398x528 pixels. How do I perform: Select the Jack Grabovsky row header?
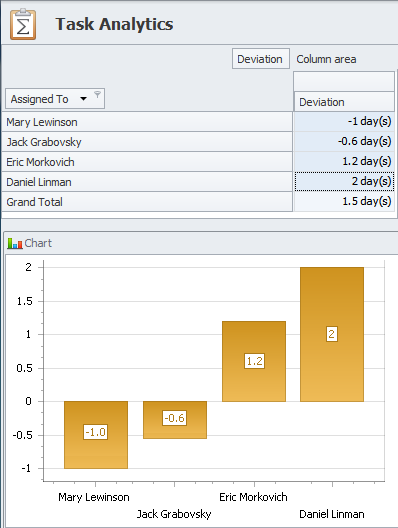pos(147,142)
